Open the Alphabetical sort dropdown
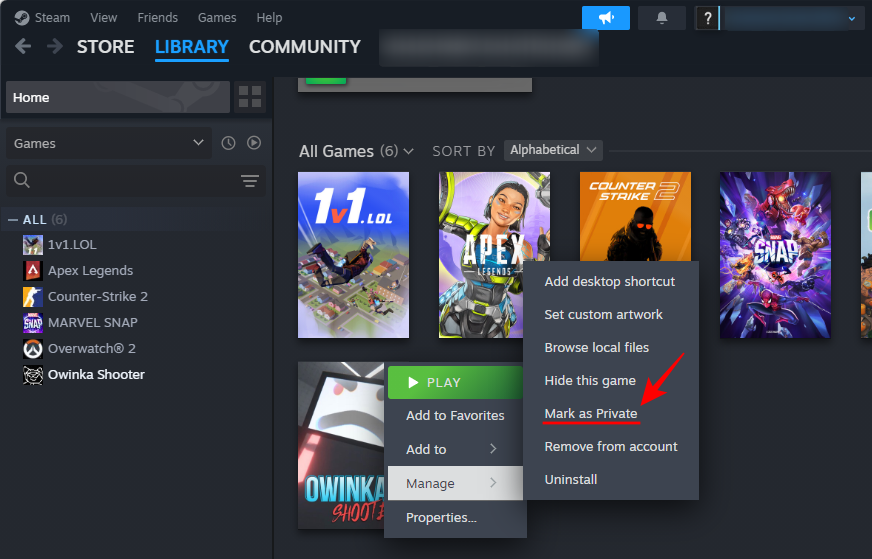872x559 pixels. tap(553, 150)
